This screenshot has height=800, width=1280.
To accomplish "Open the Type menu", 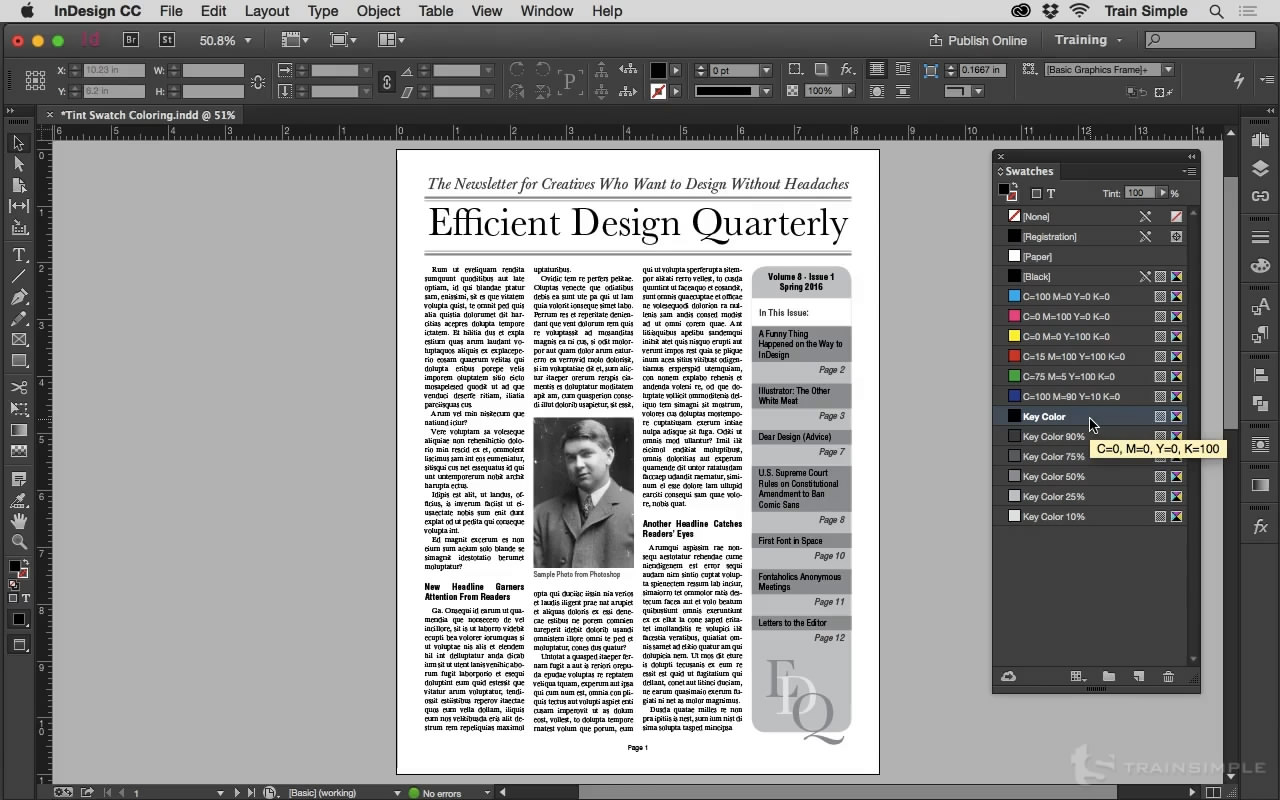I will 322,11.
